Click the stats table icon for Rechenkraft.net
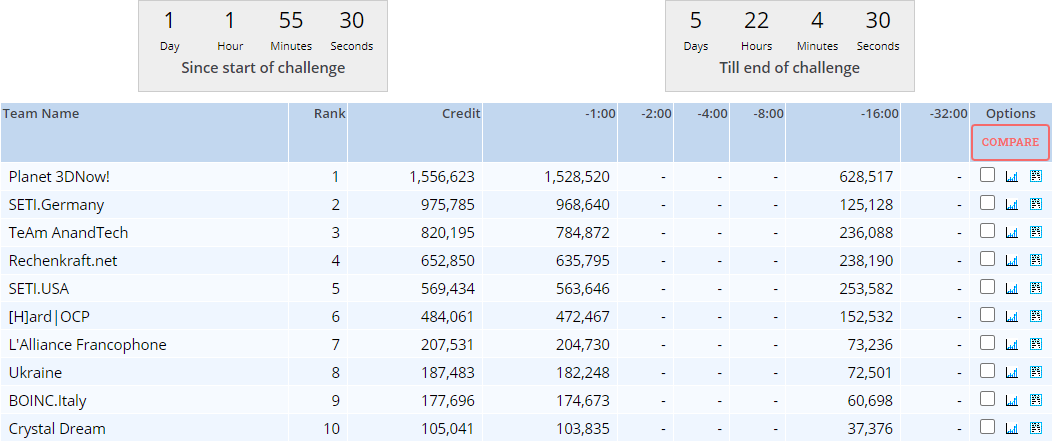1052x441 pixels. point(1035,261)
